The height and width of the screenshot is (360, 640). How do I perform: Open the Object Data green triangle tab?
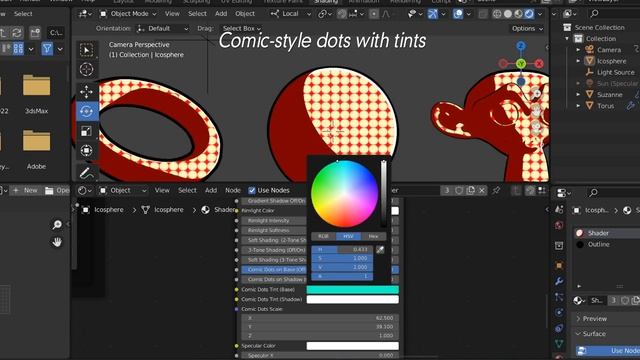559,344
